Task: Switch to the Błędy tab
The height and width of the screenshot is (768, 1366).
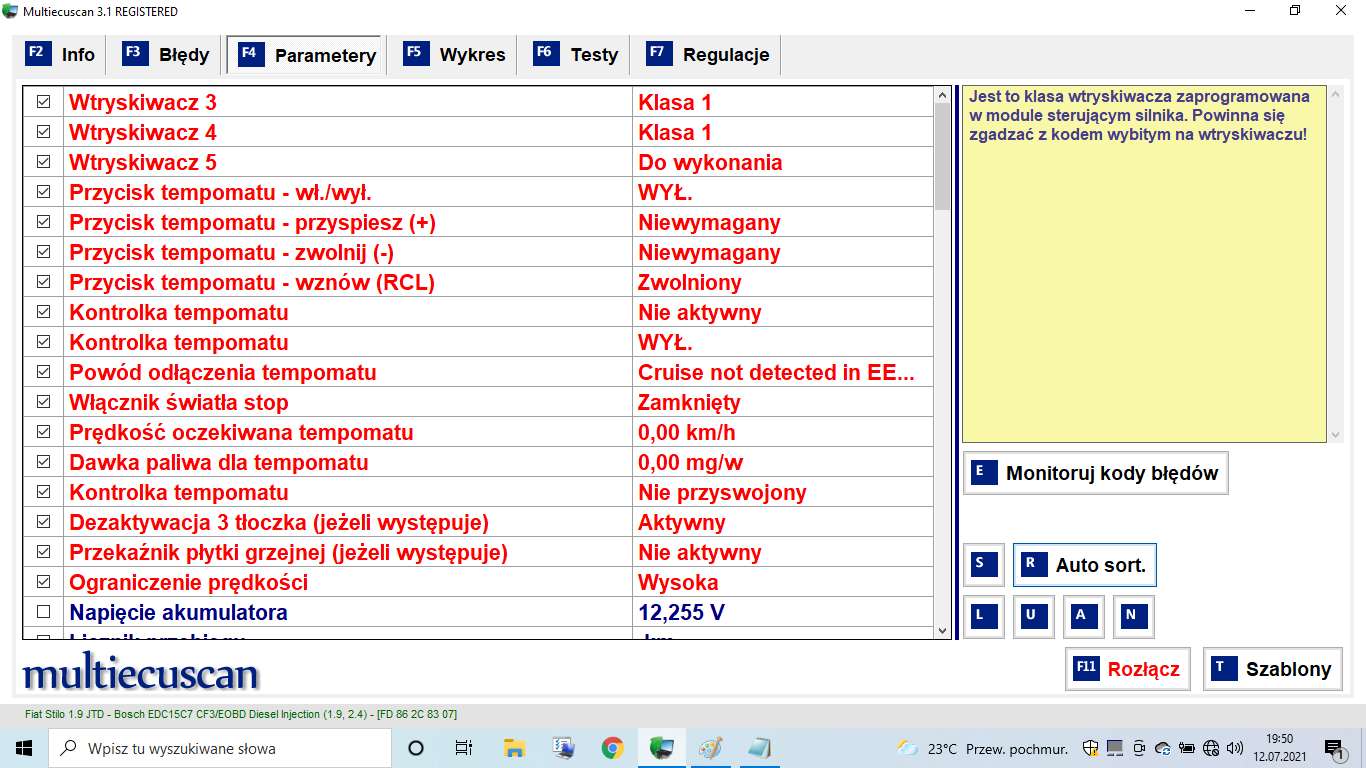Action: pyautogui.click(x=166, y=55)
